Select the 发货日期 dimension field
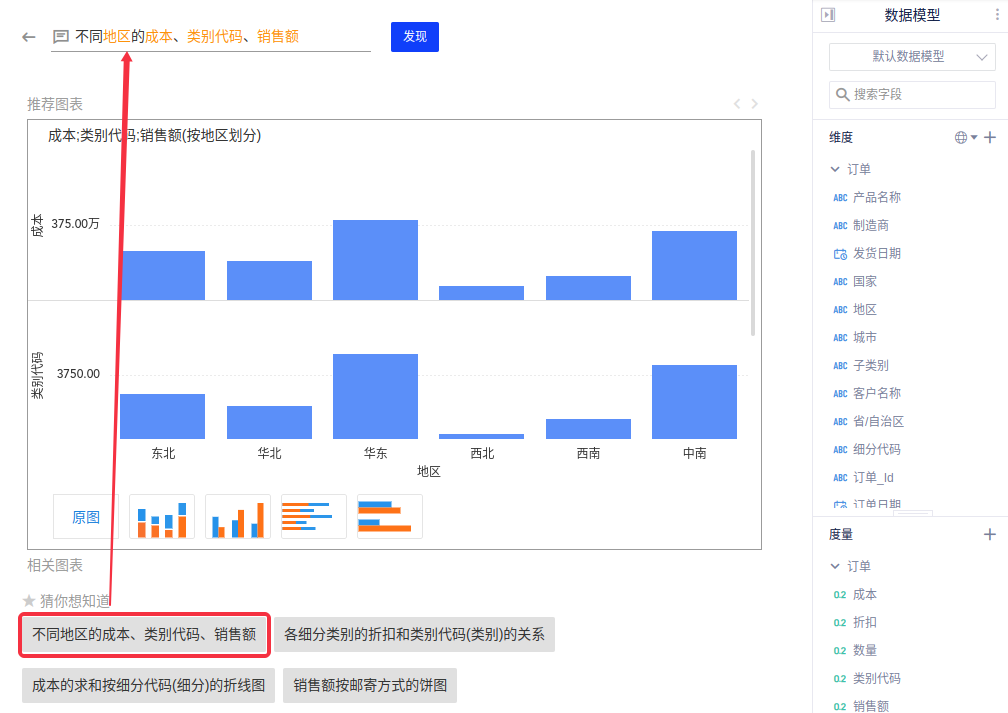1008x713 pixels. 876,253
